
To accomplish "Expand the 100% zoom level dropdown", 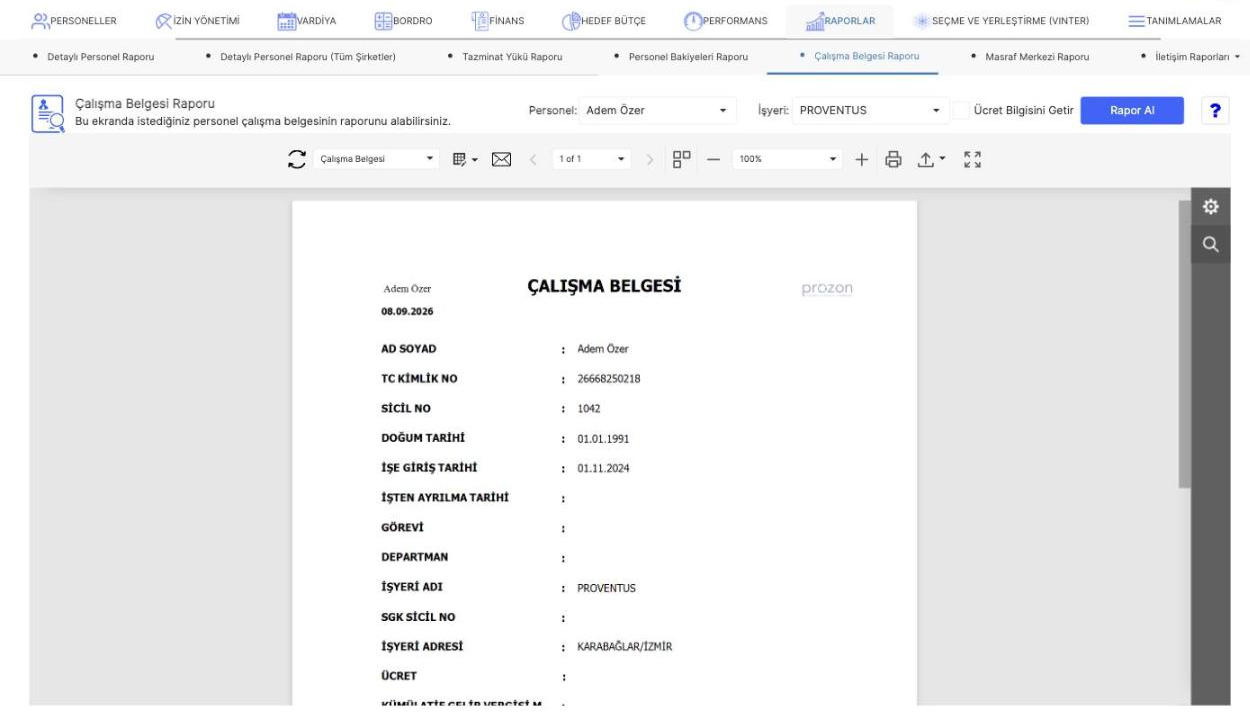I will click(789, 159).
